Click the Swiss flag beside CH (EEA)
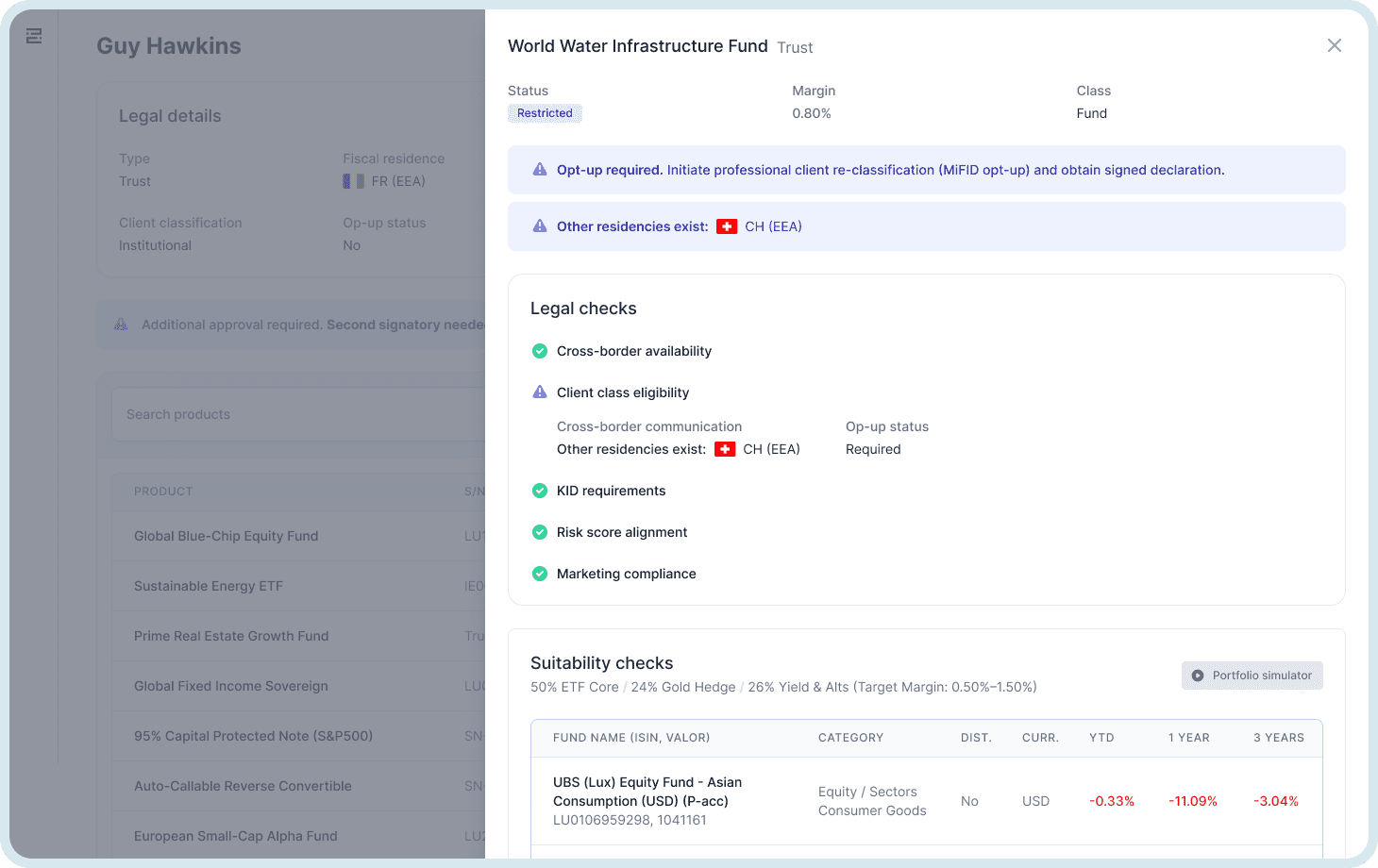 coord(727,226)
